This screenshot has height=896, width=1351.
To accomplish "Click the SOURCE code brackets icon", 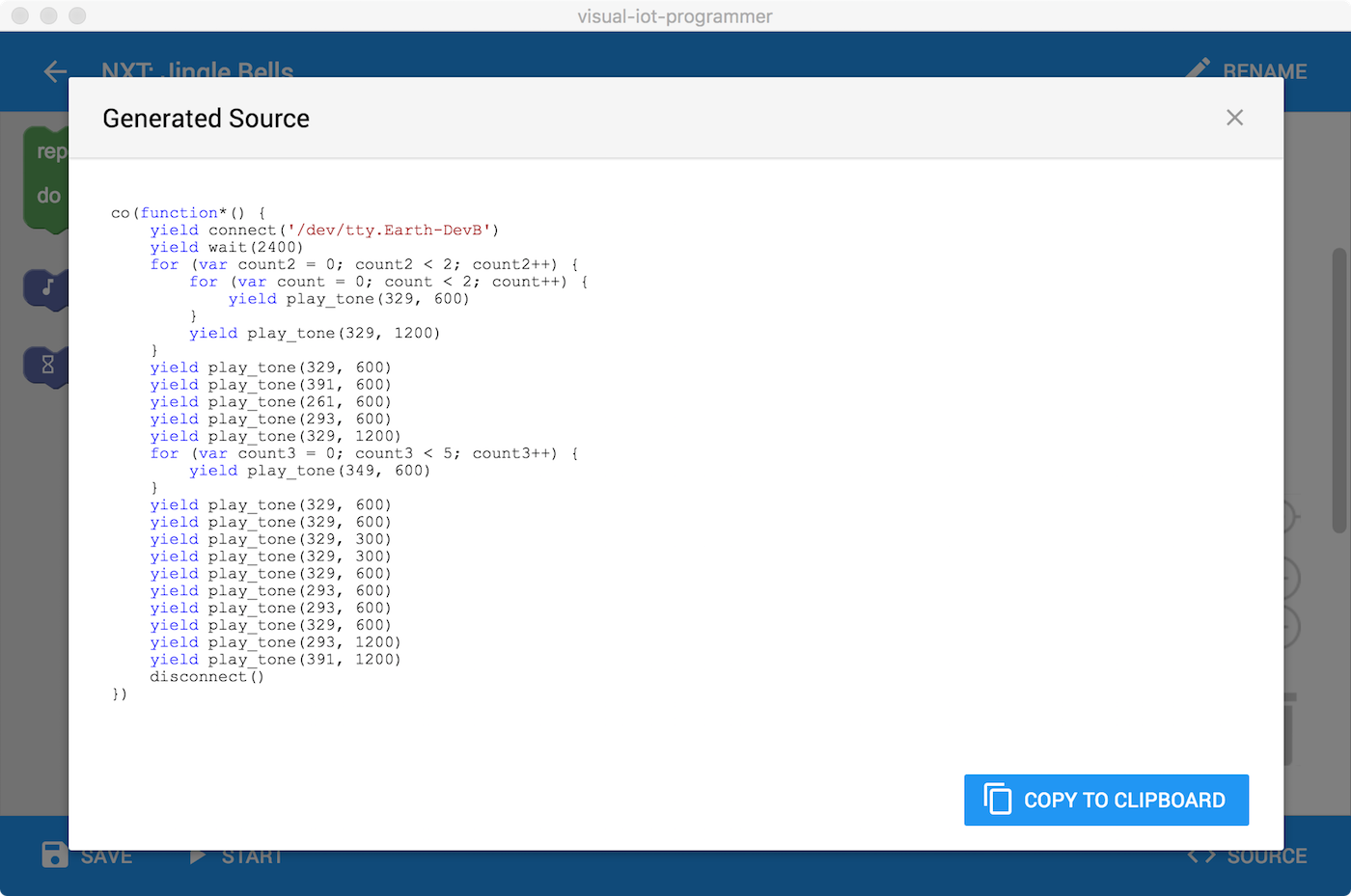I will (x=1201, y=856).
